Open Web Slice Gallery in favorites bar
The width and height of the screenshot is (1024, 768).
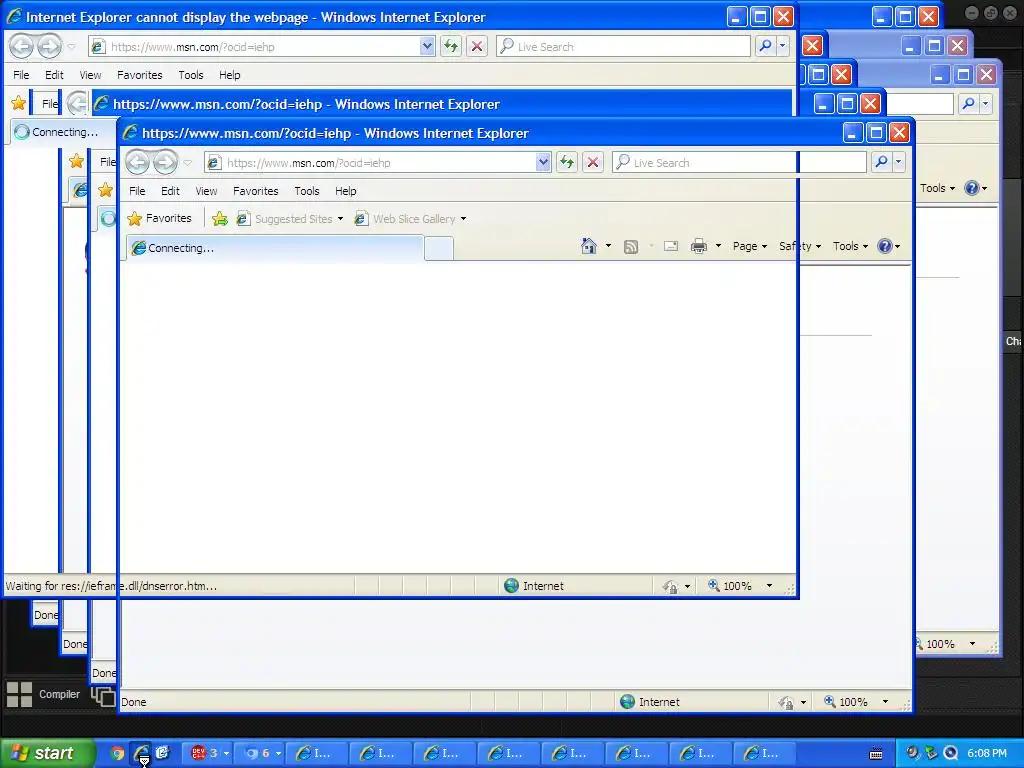(410, 219)
